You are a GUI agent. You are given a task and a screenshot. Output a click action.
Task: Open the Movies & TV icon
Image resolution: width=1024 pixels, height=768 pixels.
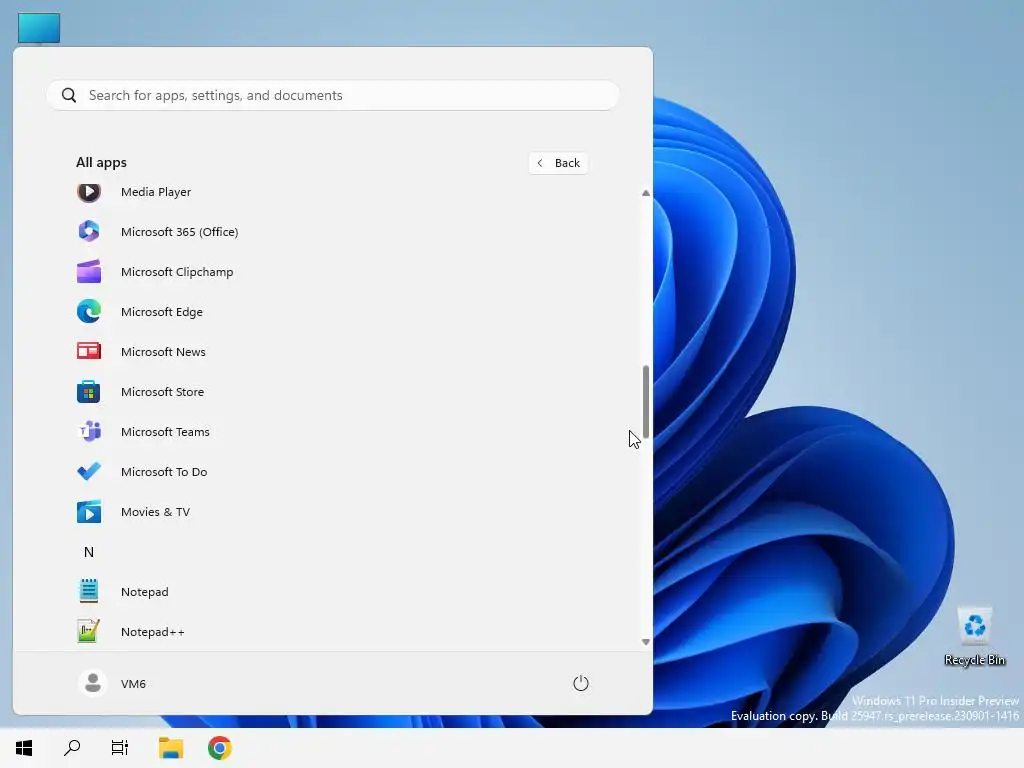tap(89, 512)
